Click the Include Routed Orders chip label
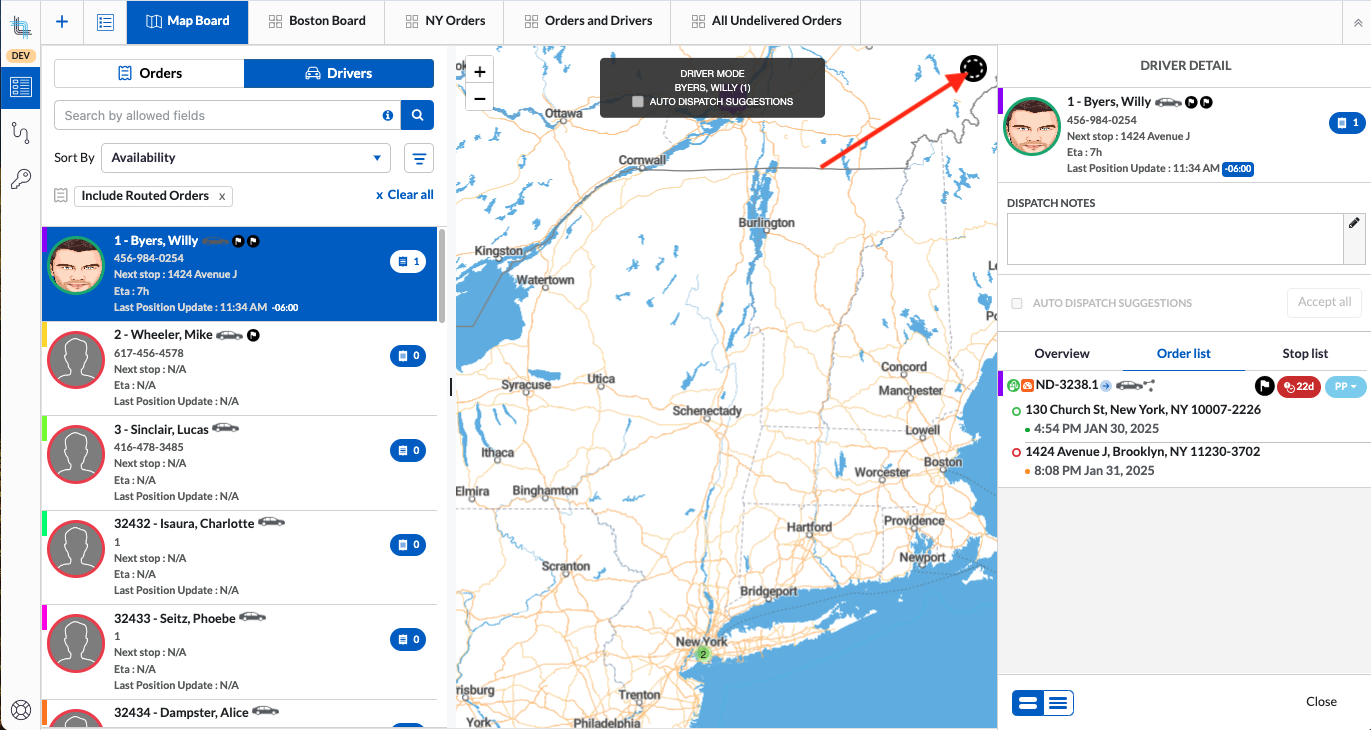The image size is (1371, 730). tap(145, 196)
